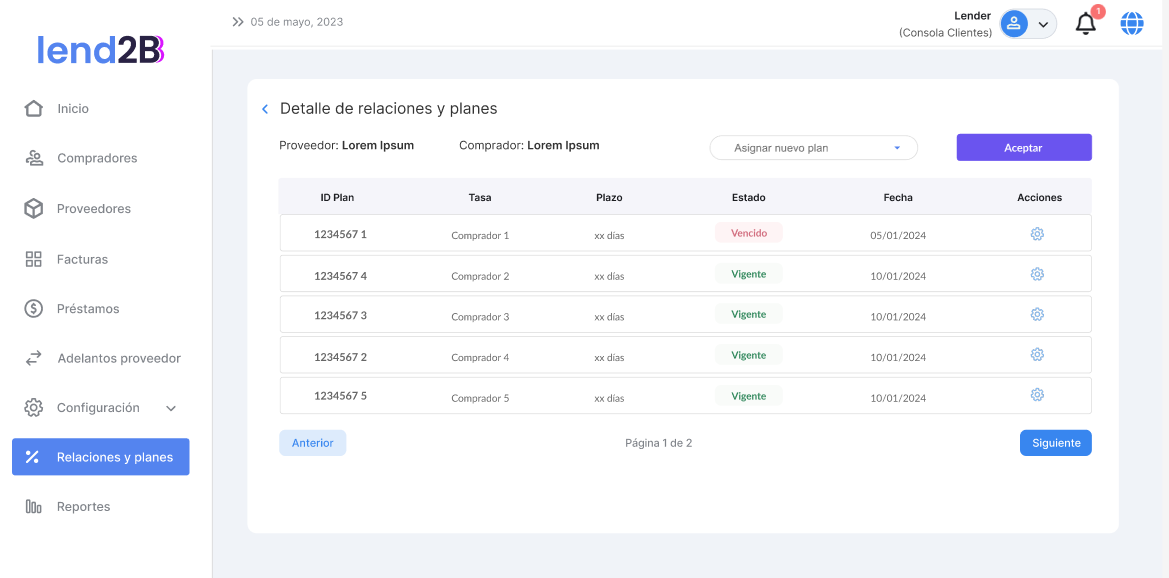This screenshot has width=1169, height=578.
Task: Open actions gear for plan 1234567 3
Action: click(1037, 315)
